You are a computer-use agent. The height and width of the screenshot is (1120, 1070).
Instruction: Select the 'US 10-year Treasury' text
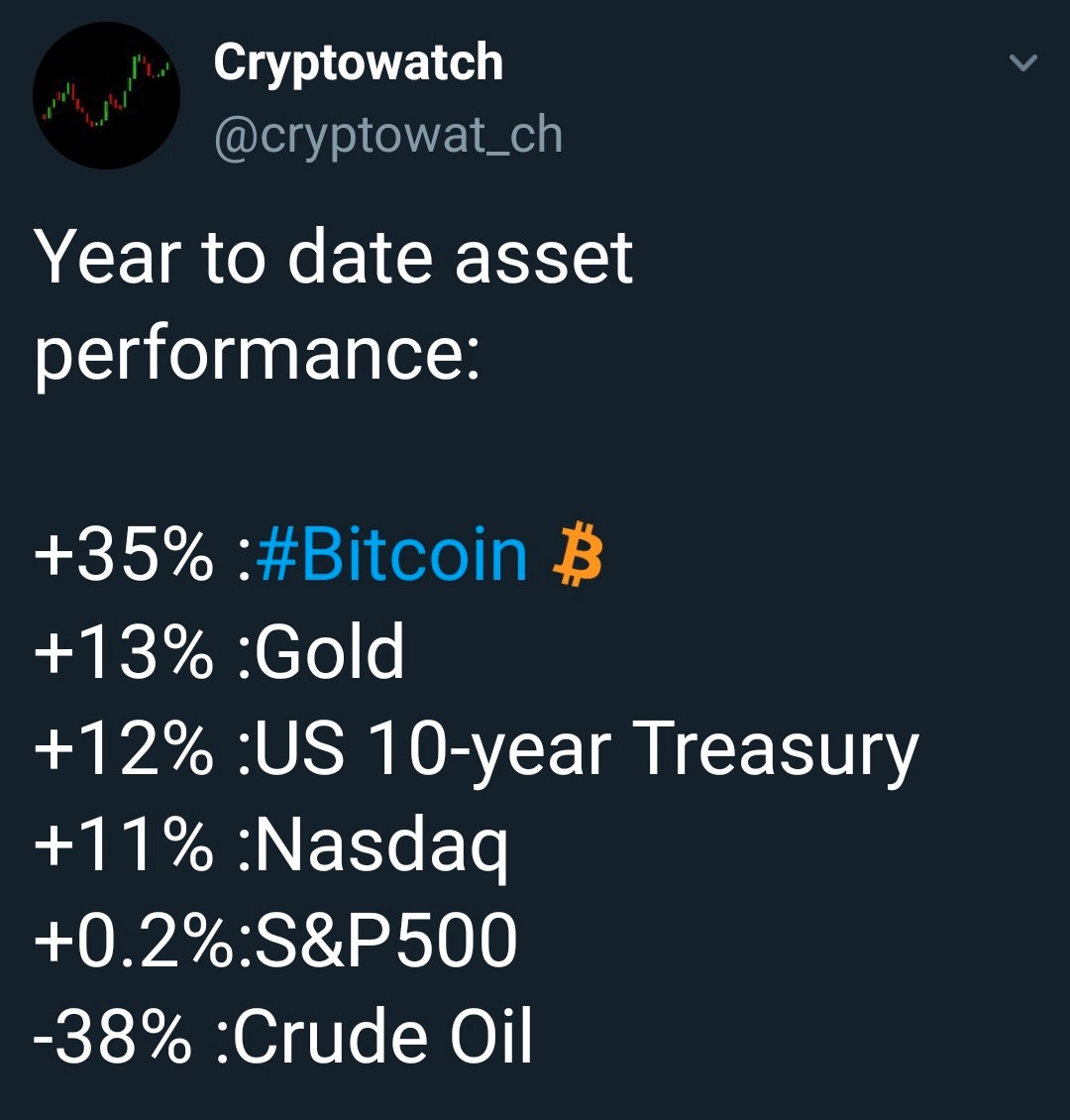587,750
